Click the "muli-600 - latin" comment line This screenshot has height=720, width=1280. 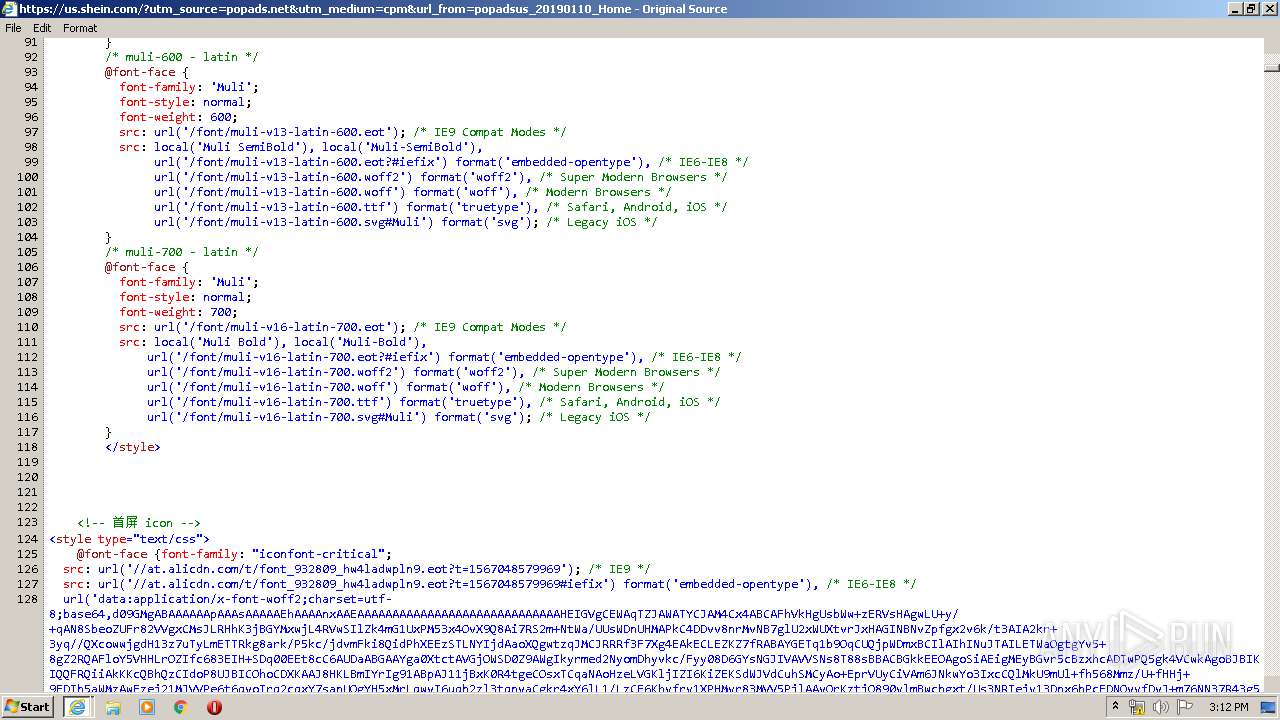(x=181, y=57)
